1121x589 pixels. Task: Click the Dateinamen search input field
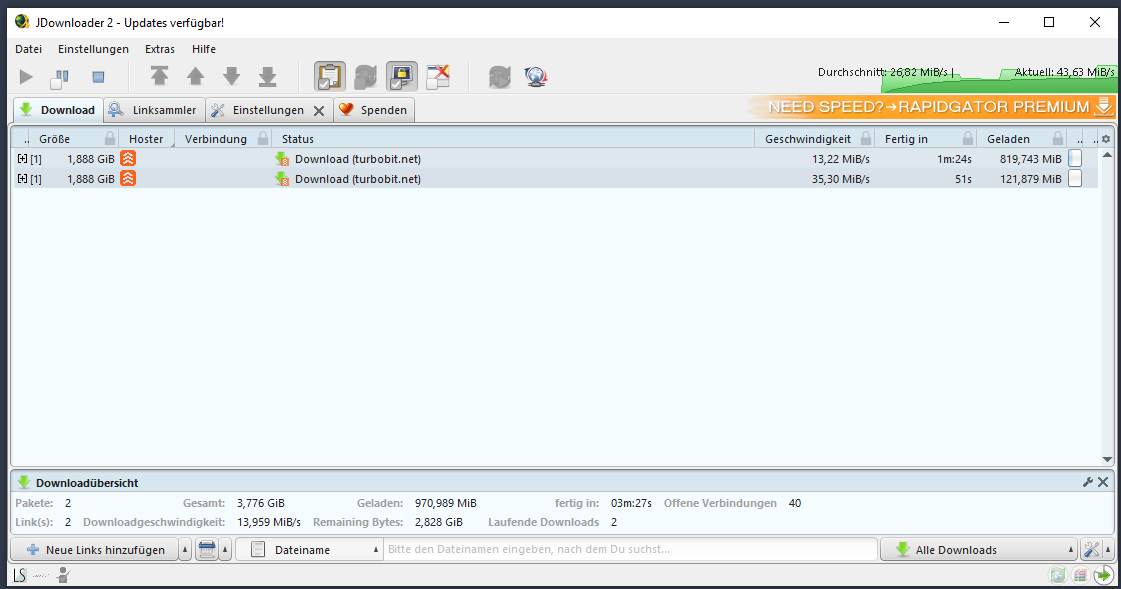coord(631,550)
